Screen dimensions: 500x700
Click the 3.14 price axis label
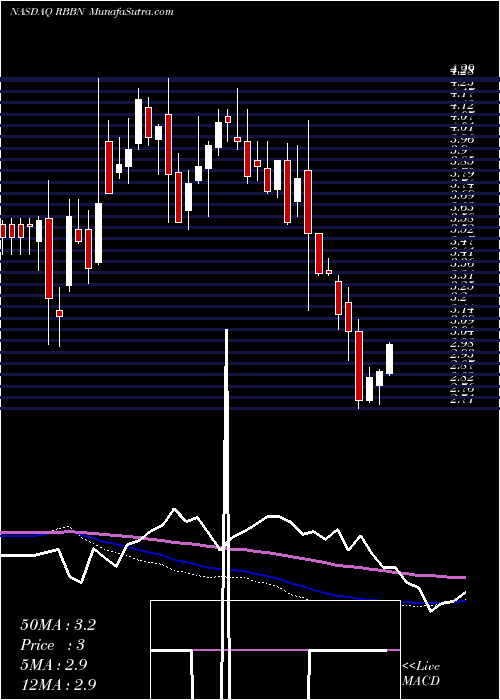(462, 310)
